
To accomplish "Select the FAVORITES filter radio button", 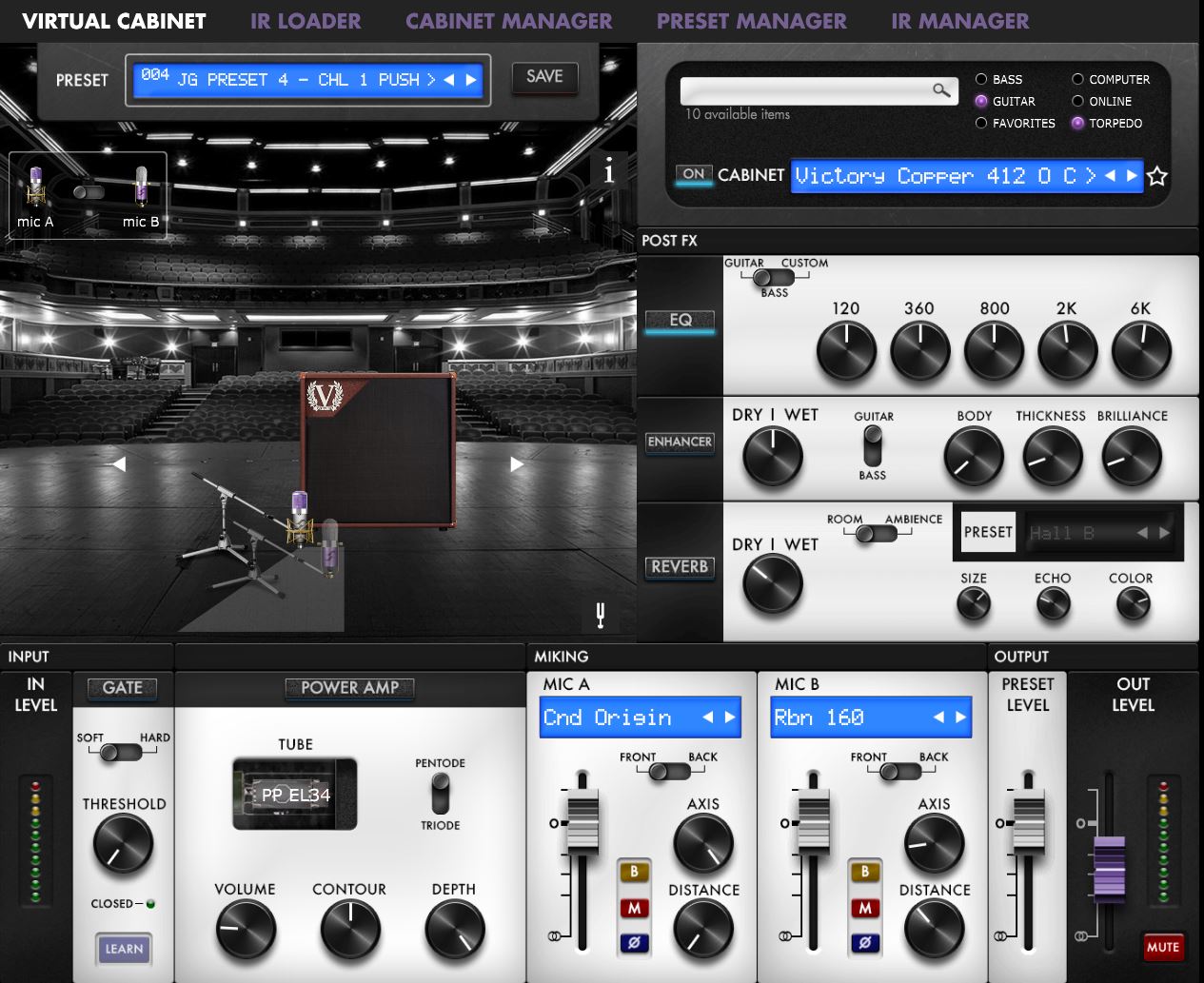I will click(981, 123).
